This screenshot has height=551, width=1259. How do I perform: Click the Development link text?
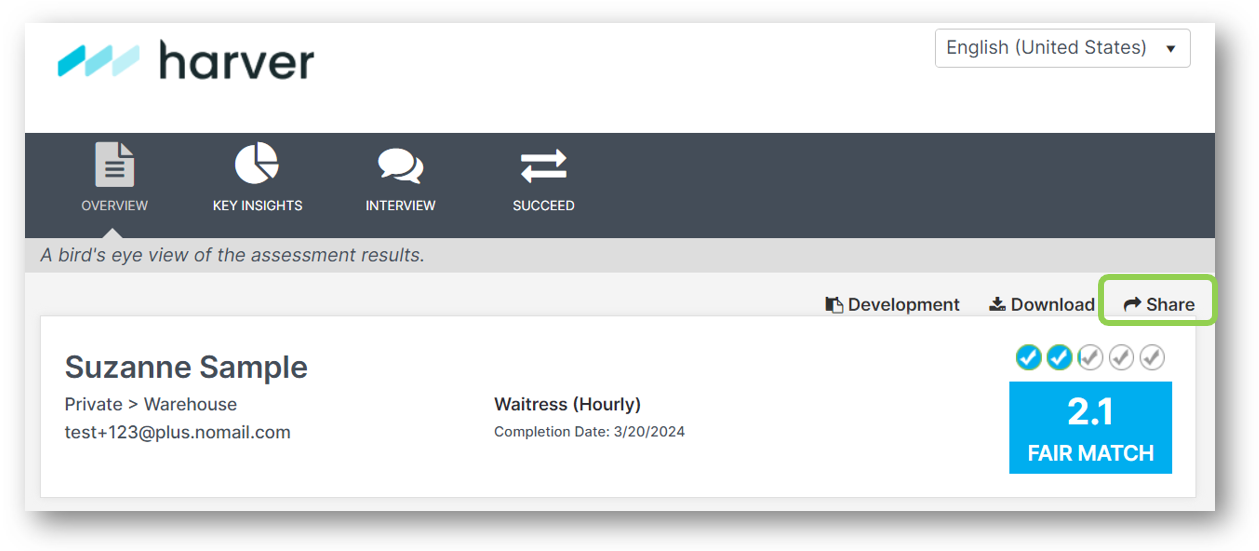click(x=904, y=305)
